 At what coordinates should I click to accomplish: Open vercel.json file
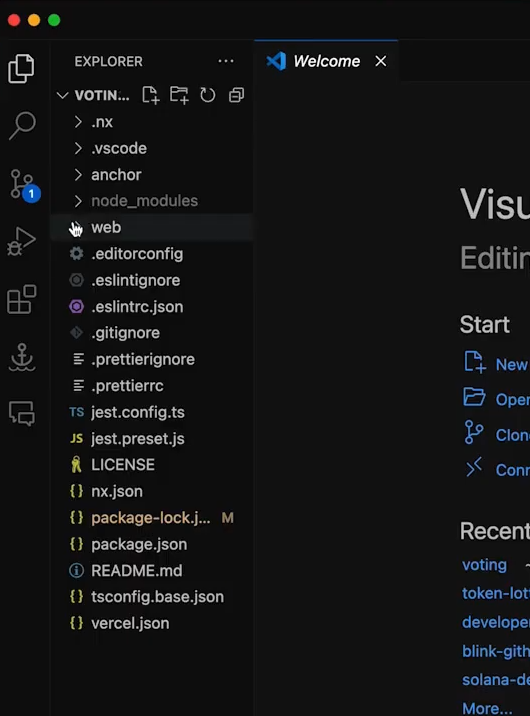click(x=151, y=623)
